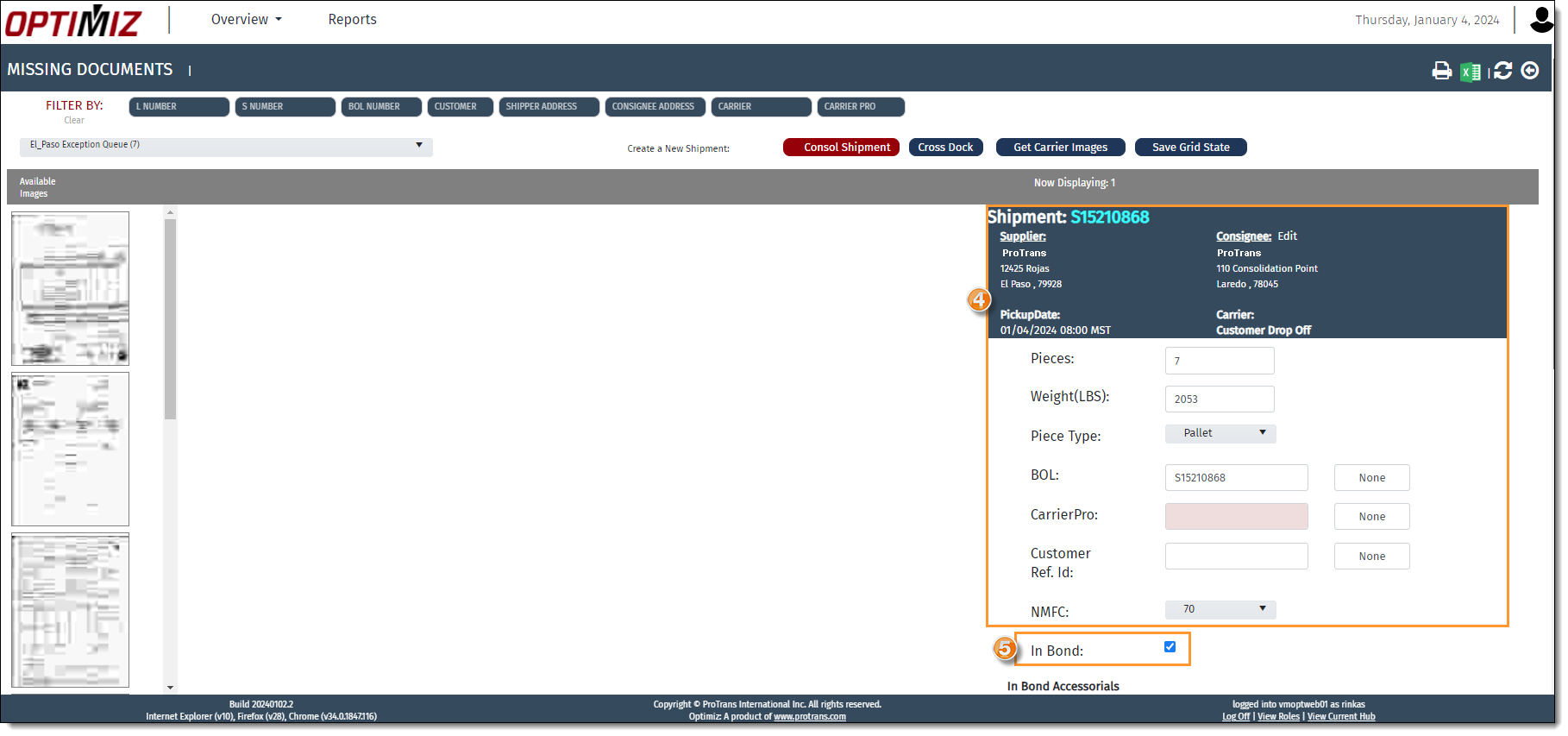Click the CarrierPro input field
Screen dimensions: 1568x736
1236,517
